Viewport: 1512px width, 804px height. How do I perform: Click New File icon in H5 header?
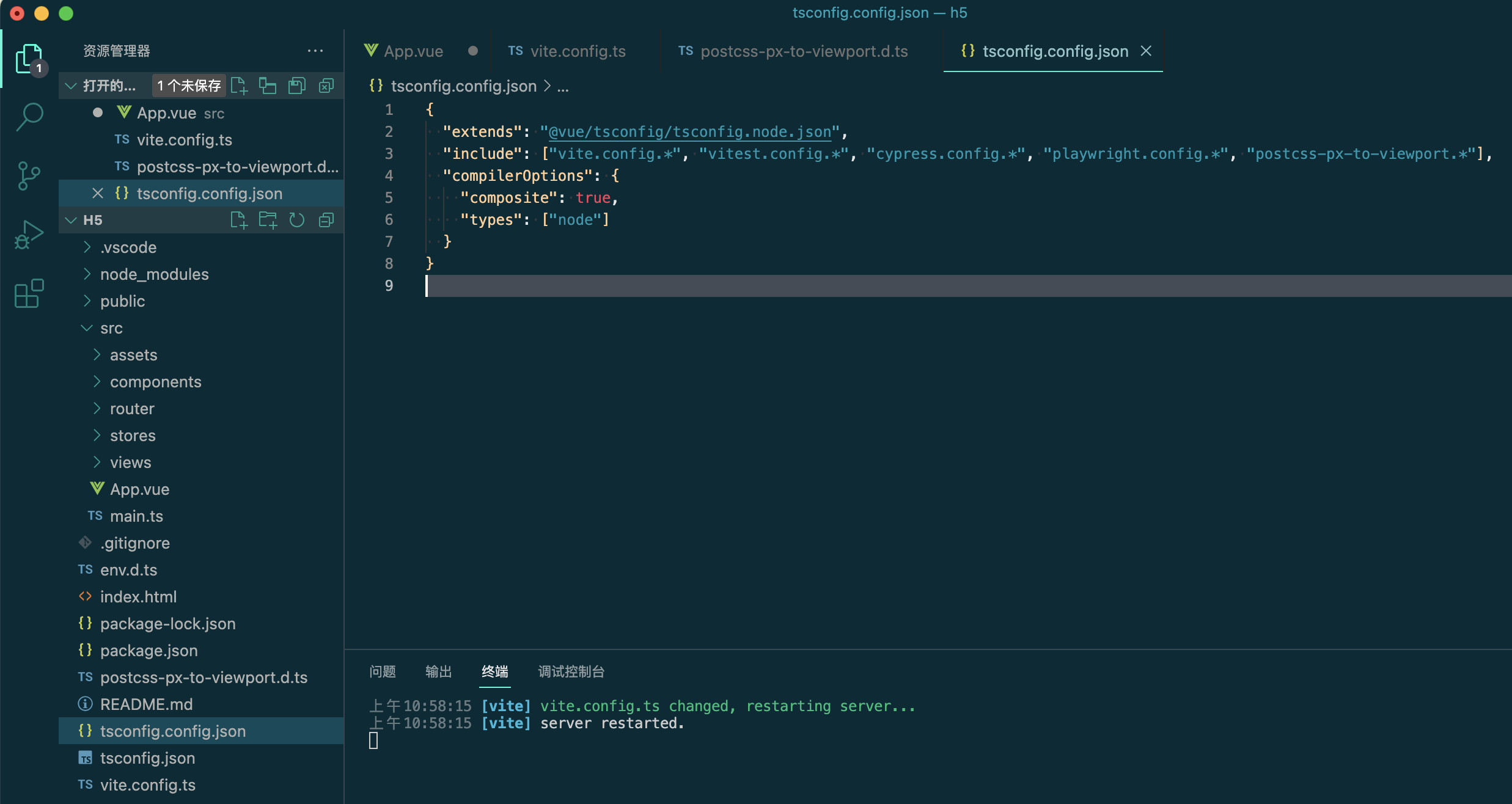[x=238, y=220]
